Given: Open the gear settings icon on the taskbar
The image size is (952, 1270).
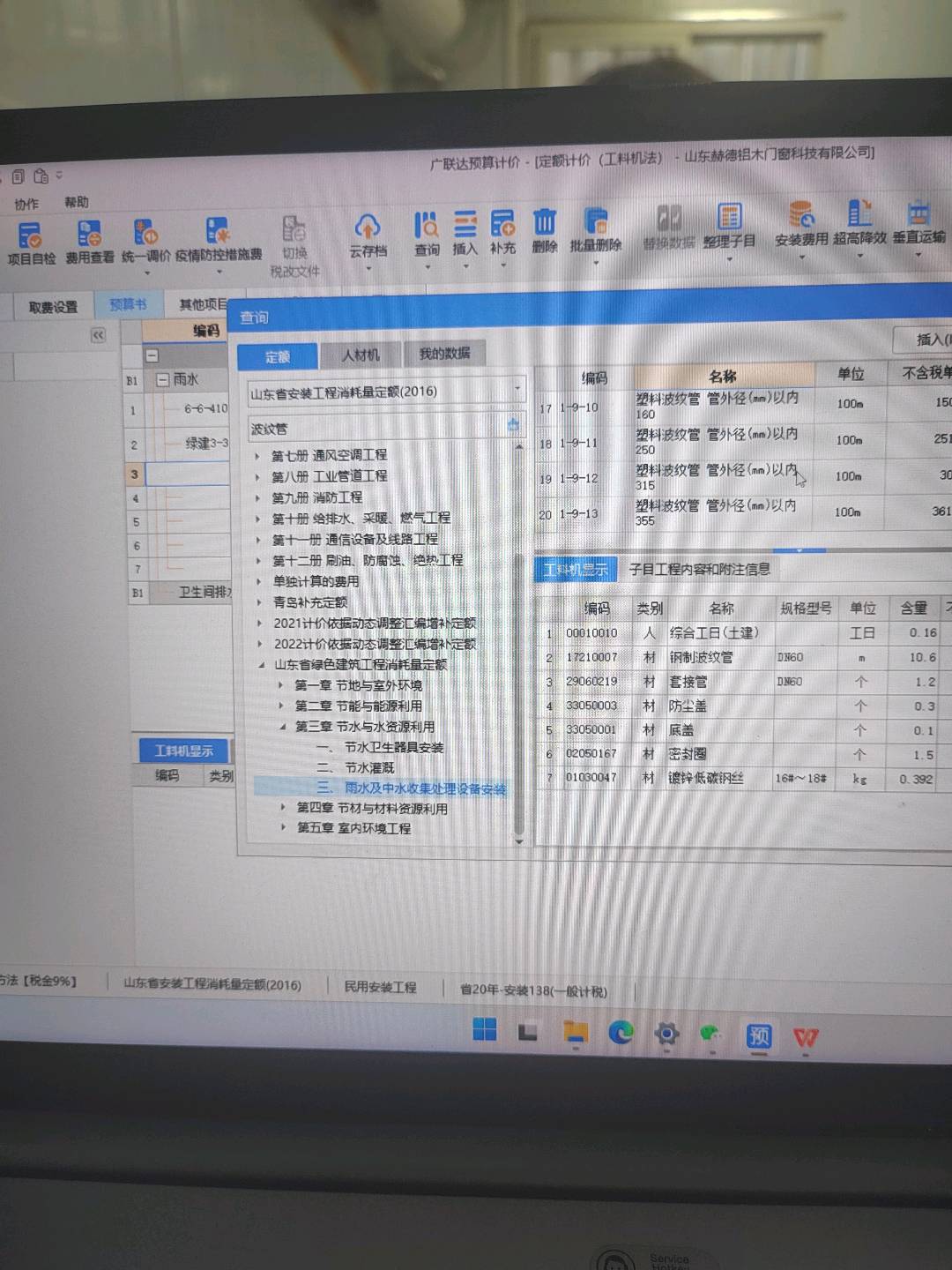Looking at the screenshot, I should (667, 1033).
